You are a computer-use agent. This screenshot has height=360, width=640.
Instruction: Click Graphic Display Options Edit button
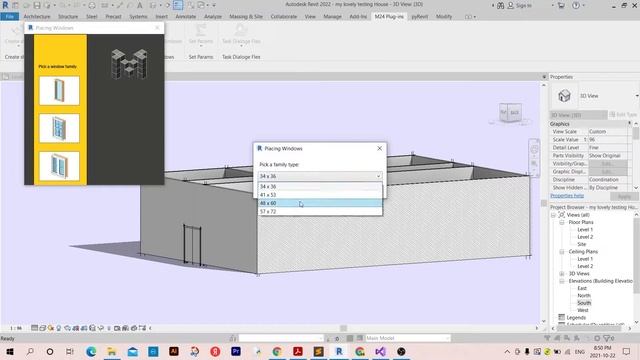[608, 171]
